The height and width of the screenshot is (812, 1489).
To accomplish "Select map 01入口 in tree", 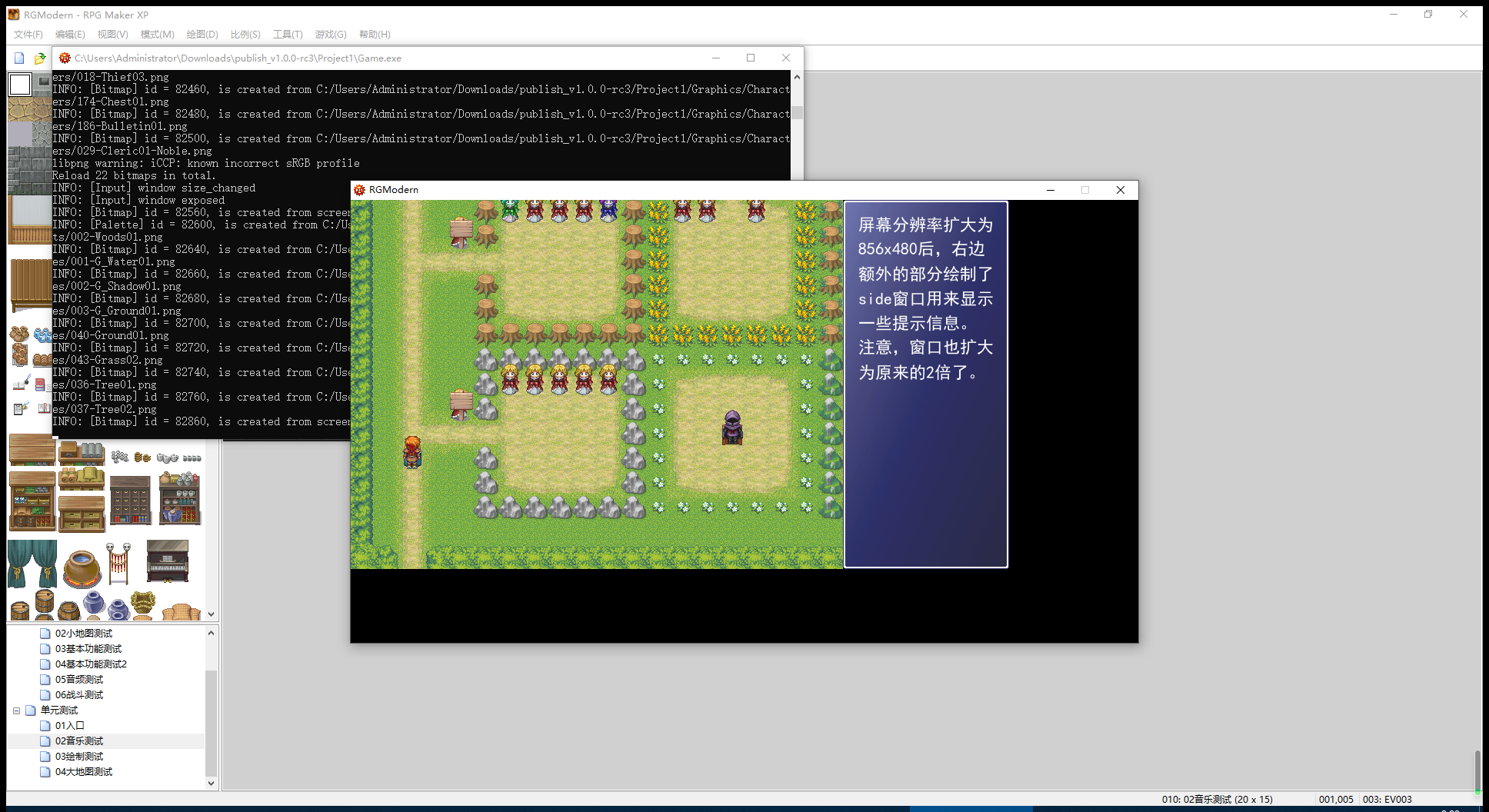I will click(x=70, y=726).
